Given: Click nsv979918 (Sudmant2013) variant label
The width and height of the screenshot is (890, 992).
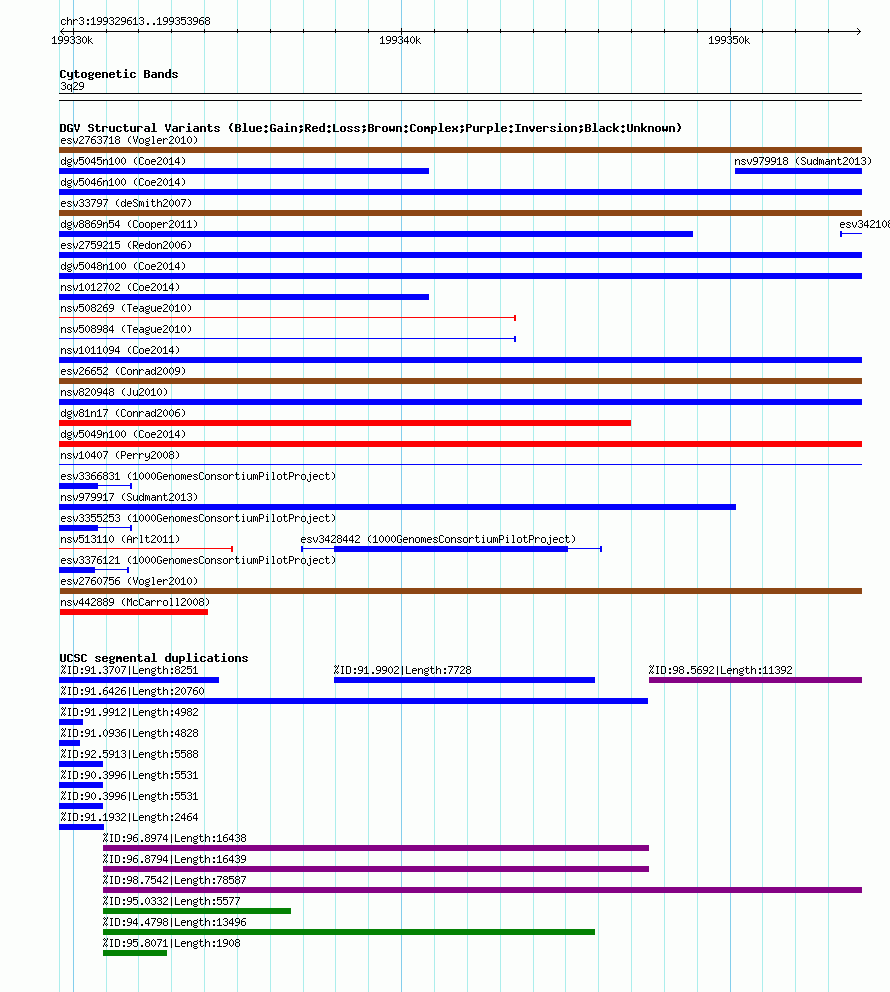Looking at the screenshot, I should [803, 161].
